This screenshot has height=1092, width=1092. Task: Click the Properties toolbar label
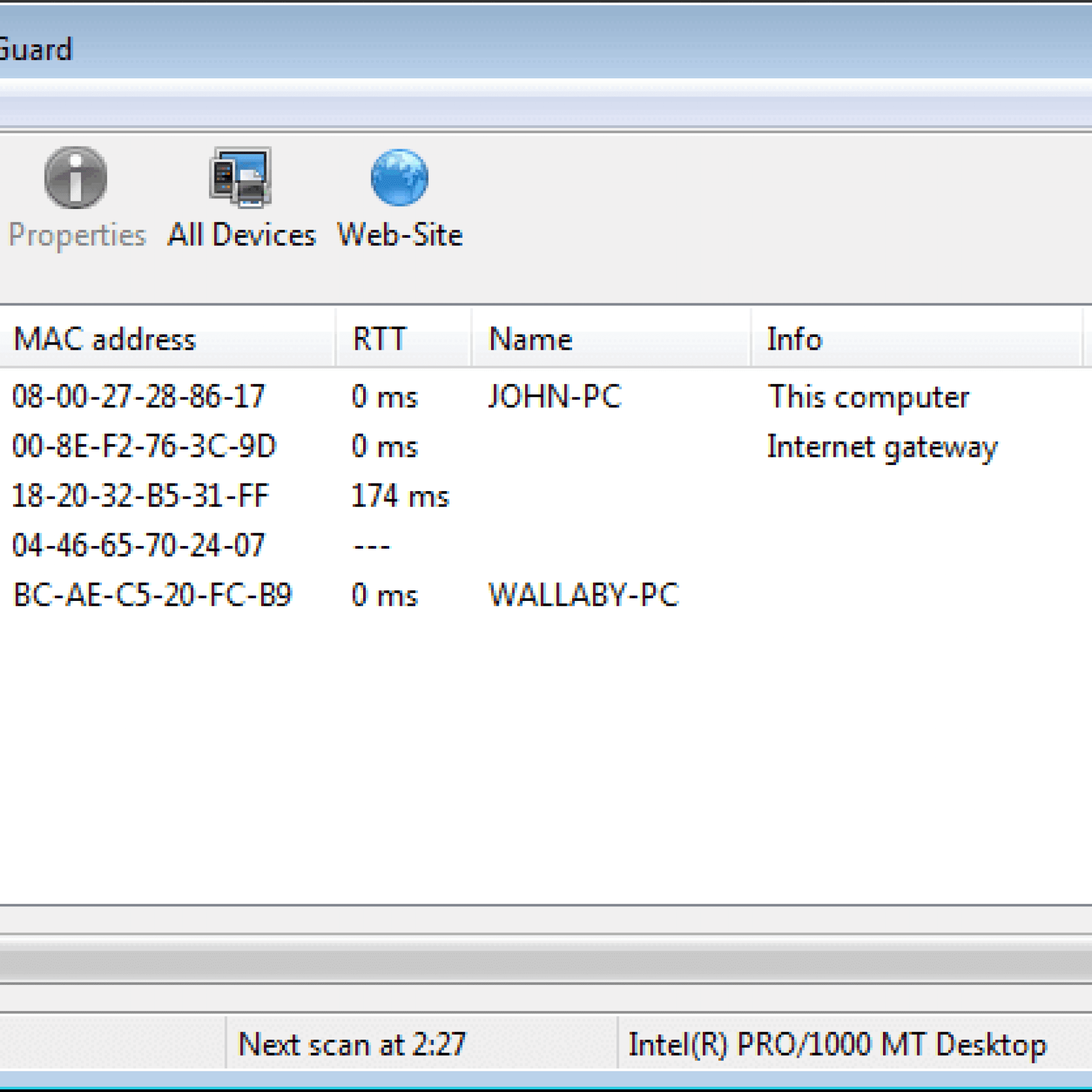[77, 235]
